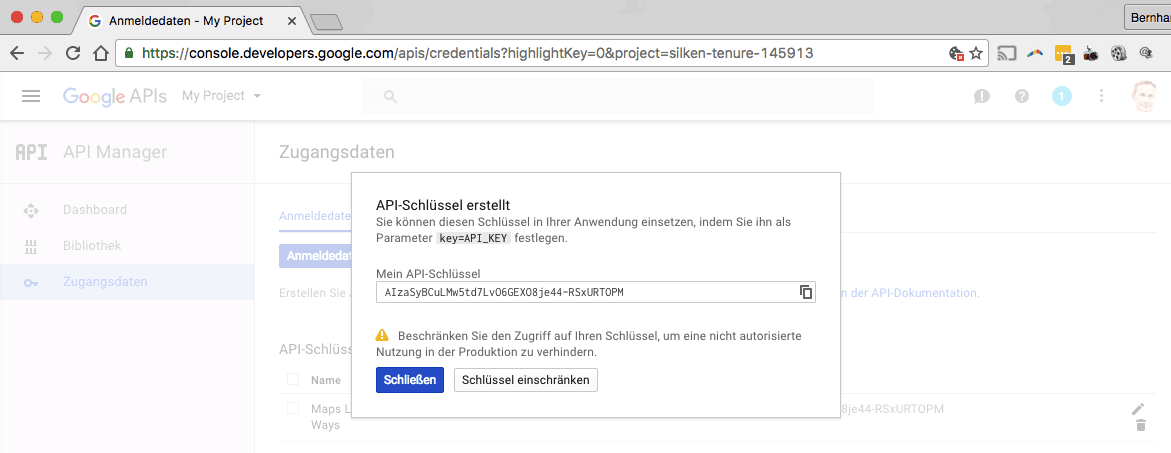Image resolution: width=1171 pixels, height=453 pixels.
Task: Click the green secure lock icon
Action: point(128,53)
